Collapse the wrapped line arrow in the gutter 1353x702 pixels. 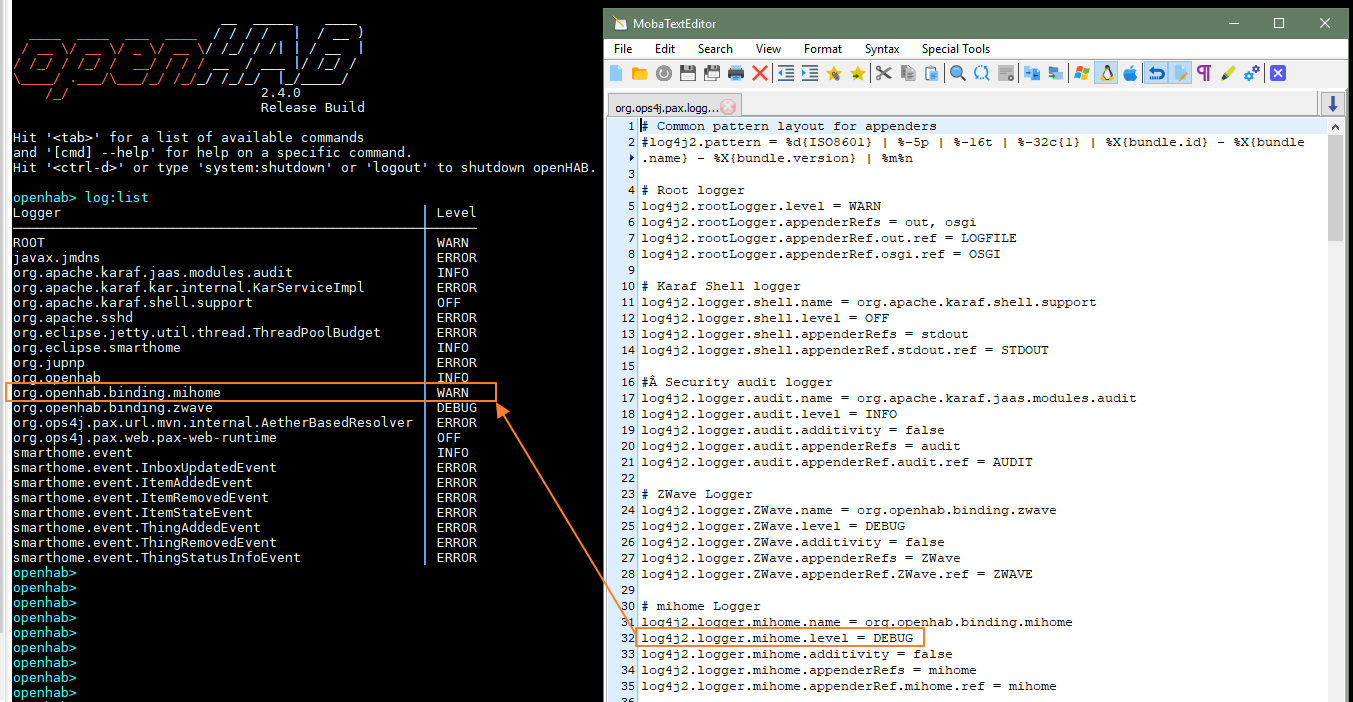(631, 157)
